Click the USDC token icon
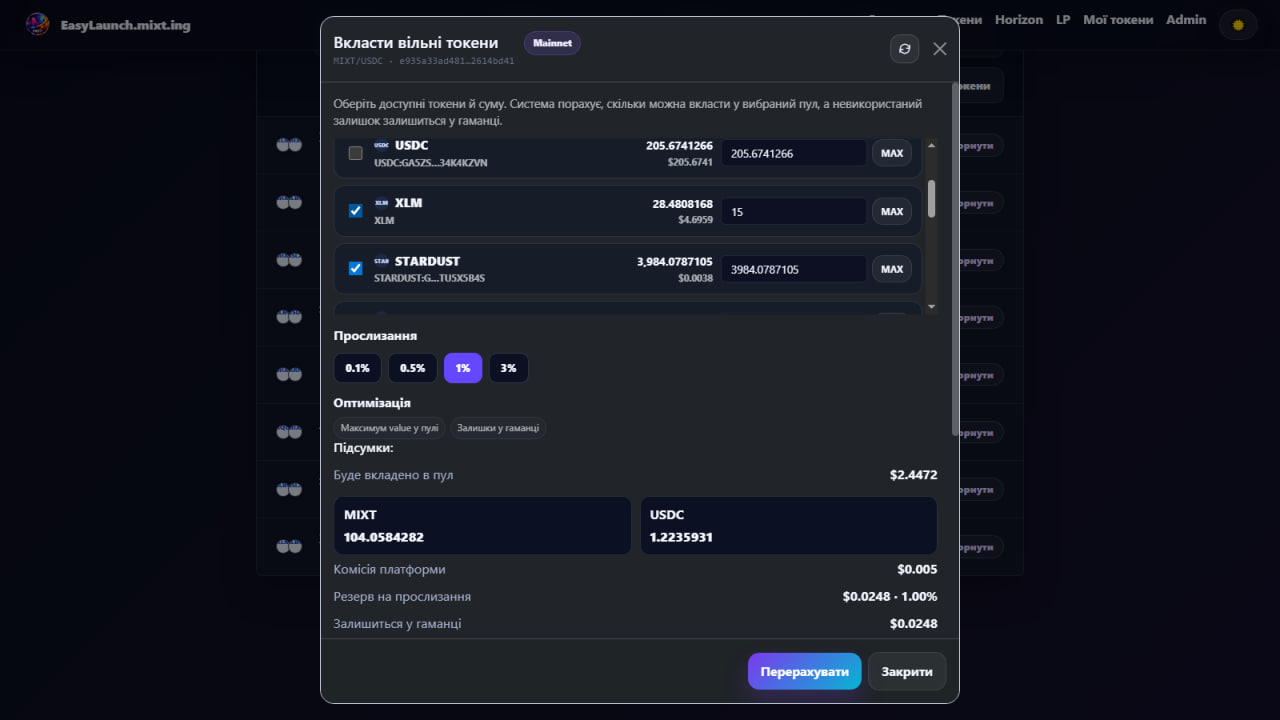1280x720 pixels. point(381,145)
